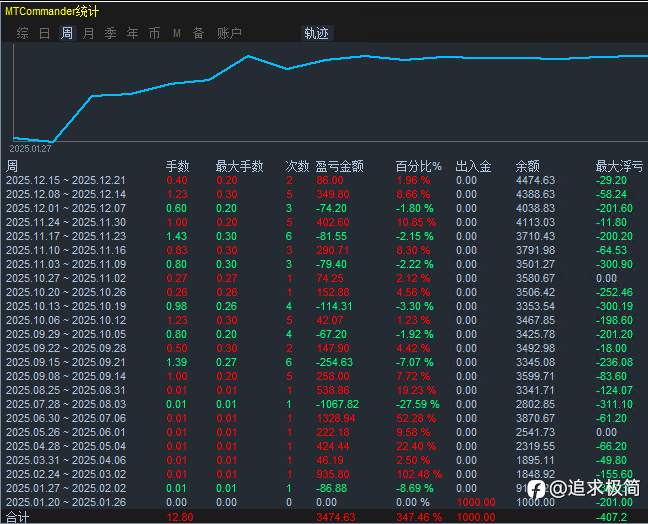This screenshot has height=524, width=648.
Task: Select the 币 currency tab
Action: [x=154, y=33]
